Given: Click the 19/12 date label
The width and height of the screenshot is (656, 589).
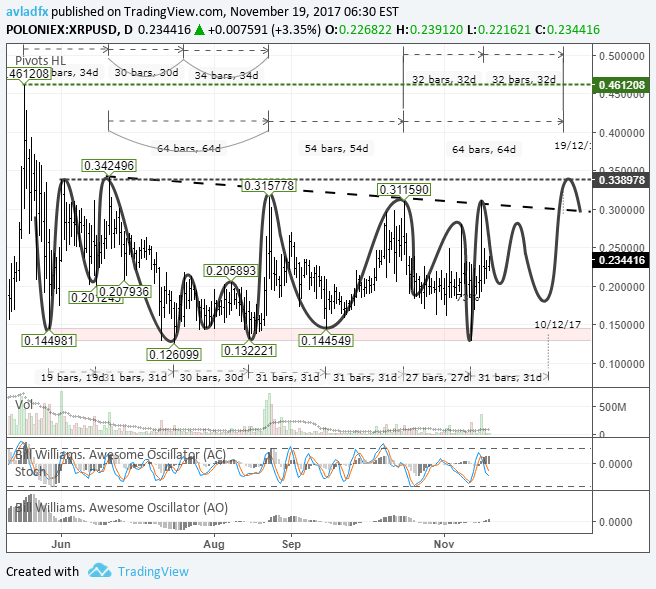Looking at the screenshot, I should pyautogui.click(x=573, y=145).
